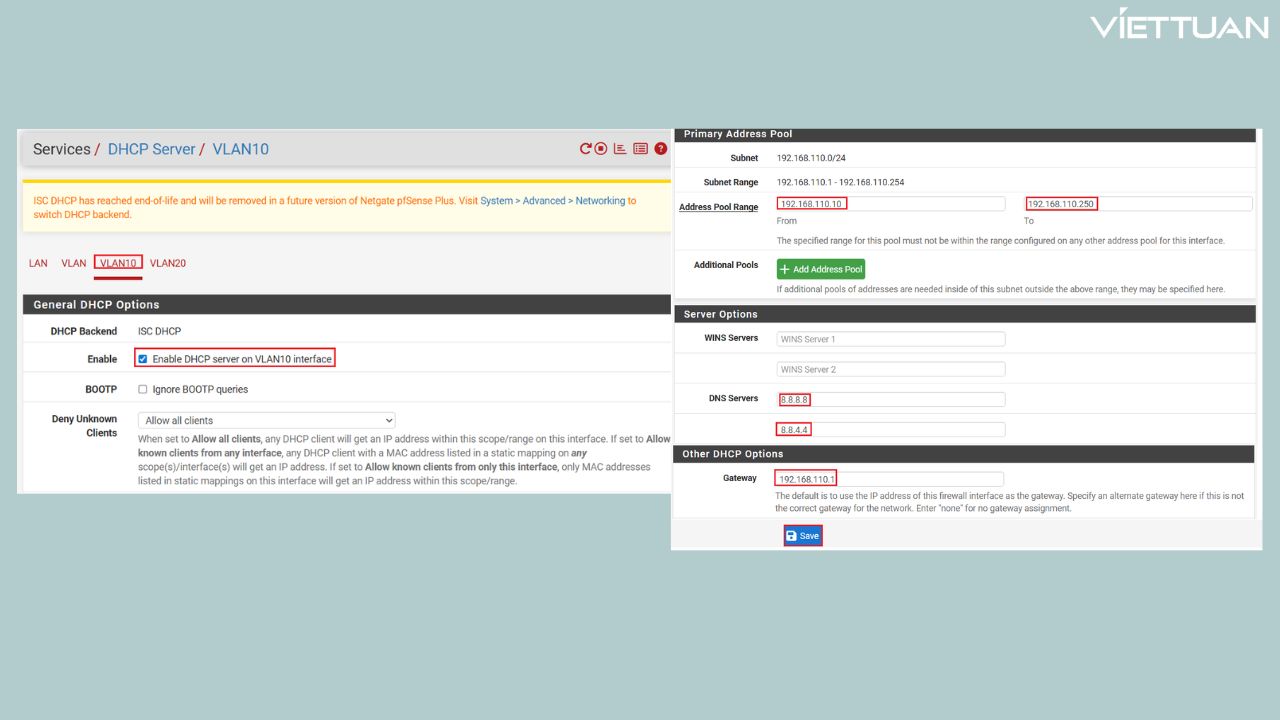Viewport: 1280px width, 720px height.
Task: Toggle Ignore BOOTP queries checkbox
Action: click(143, 389)
